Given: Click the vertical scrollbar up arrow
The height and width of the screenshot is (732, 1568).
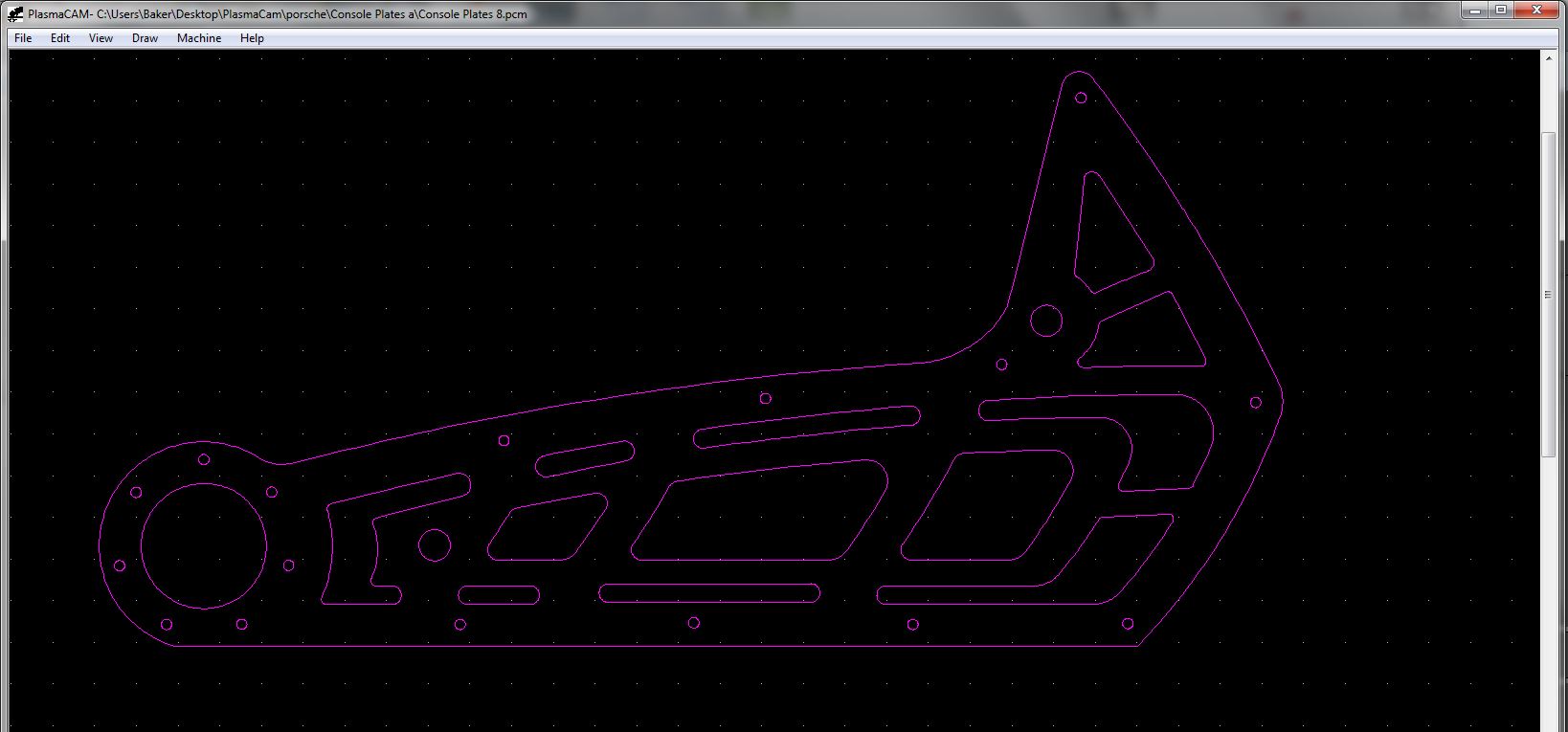Looking at the screenshot, I should (x=1548, y=58).
